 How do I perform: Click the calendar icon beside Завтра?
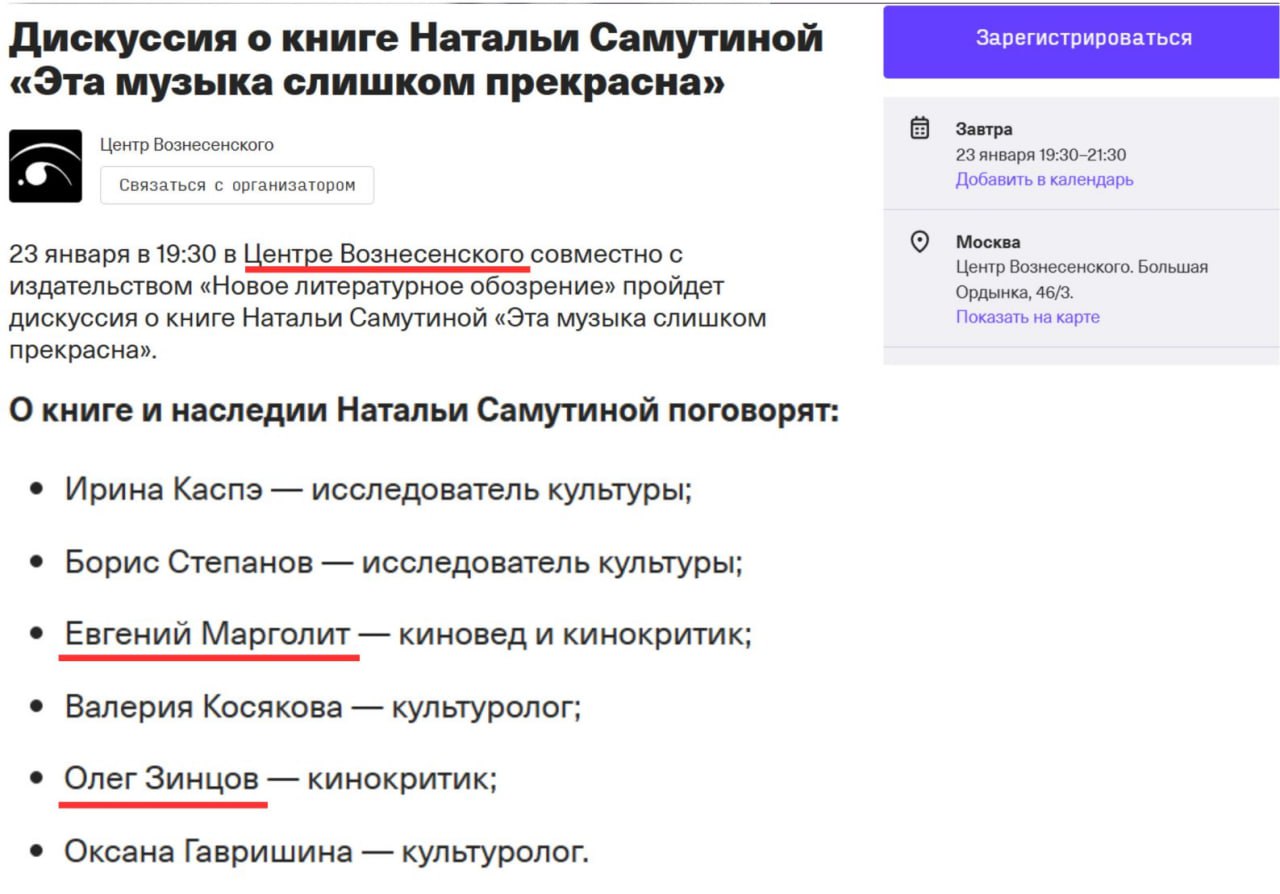919,128
